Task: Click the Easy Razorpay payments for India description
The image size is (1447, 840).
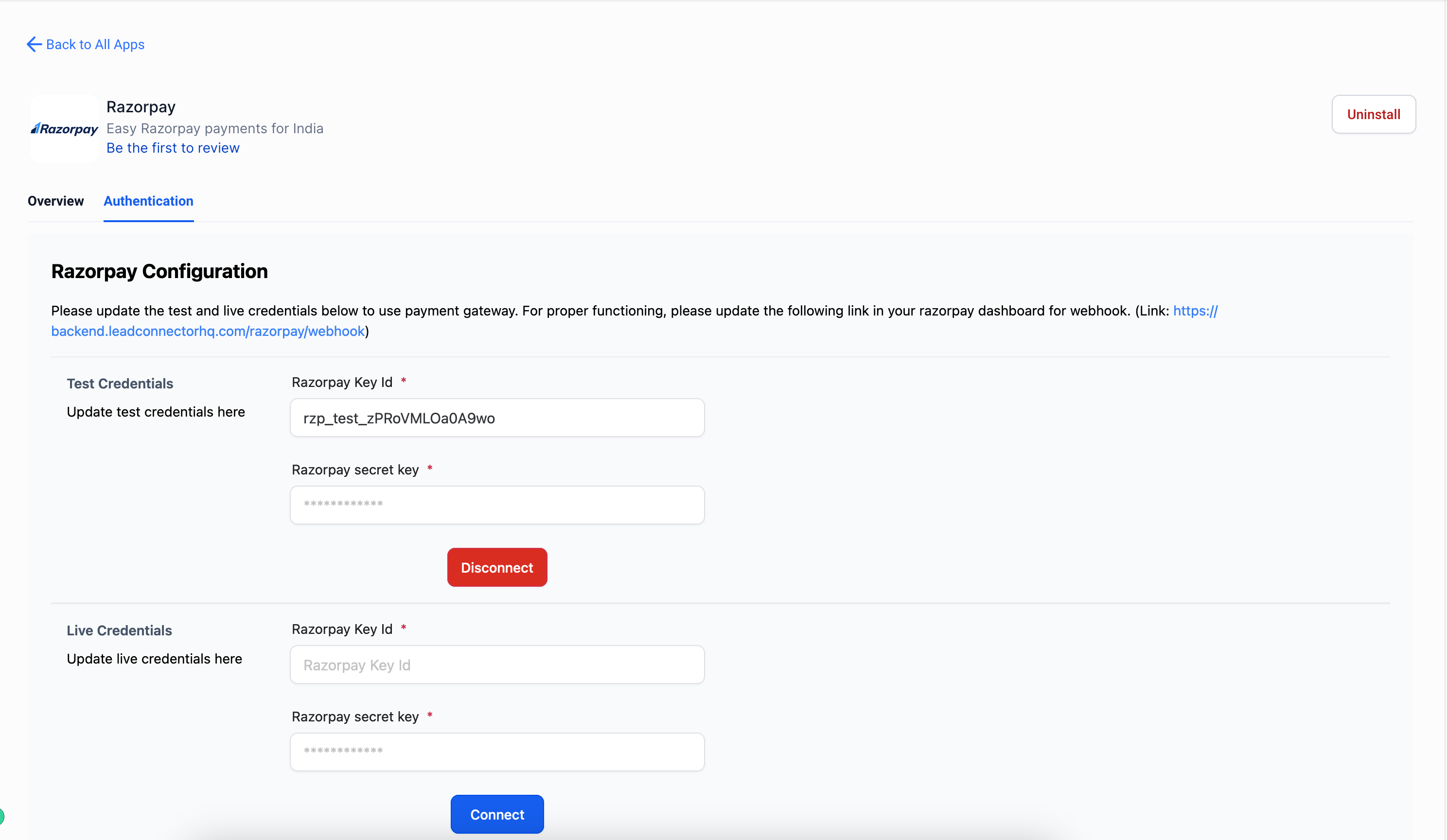Action: click(215, 128)
